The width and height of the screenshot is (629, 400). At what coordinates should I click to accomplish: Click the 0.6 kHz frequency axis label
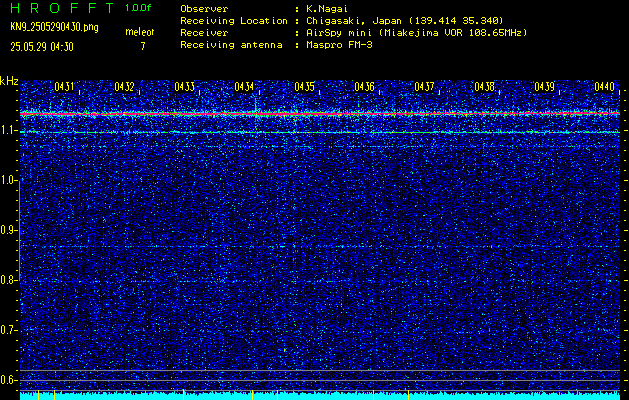[7, 380]
